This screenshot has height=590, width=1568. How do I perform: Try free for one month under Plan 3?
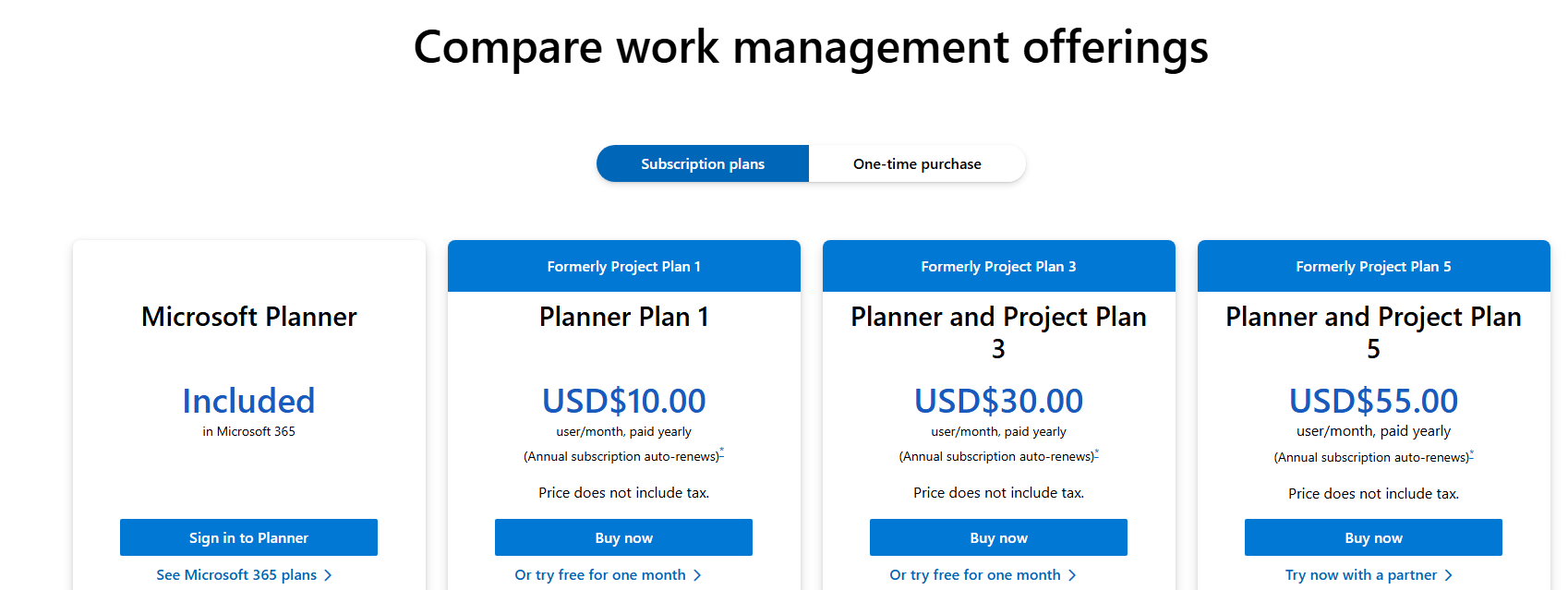975,574
